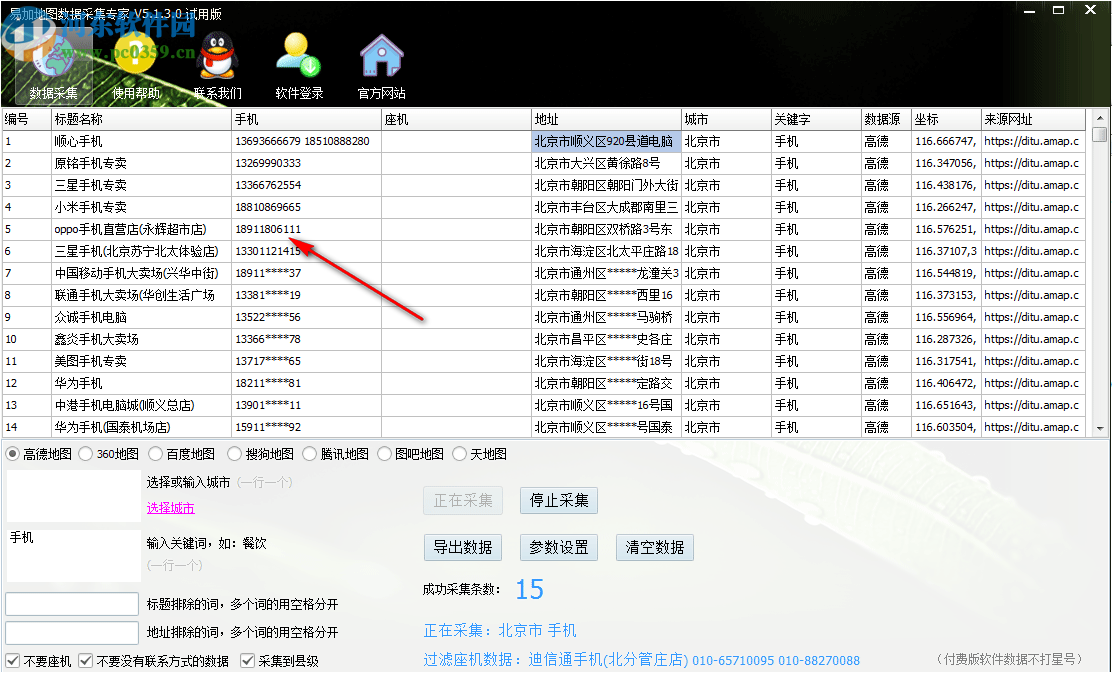
Task: Switch to 腾讯地图 data source
Action: click(311, 453)
